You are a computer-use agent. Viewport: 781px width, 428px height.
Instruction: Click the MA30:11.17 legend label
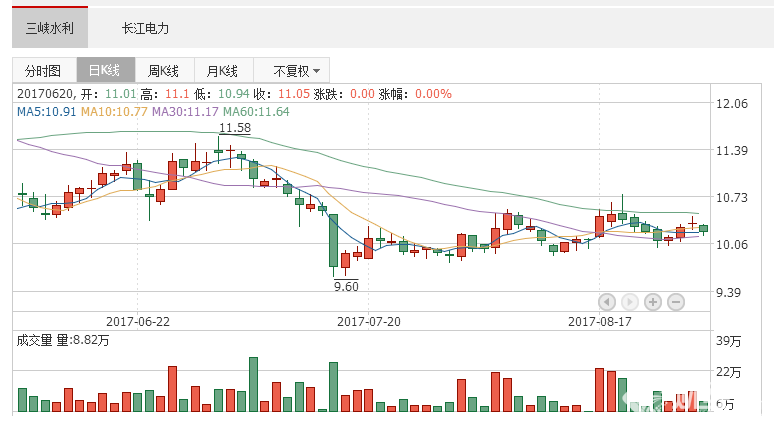pyautogui.click(x=185, y=112)
